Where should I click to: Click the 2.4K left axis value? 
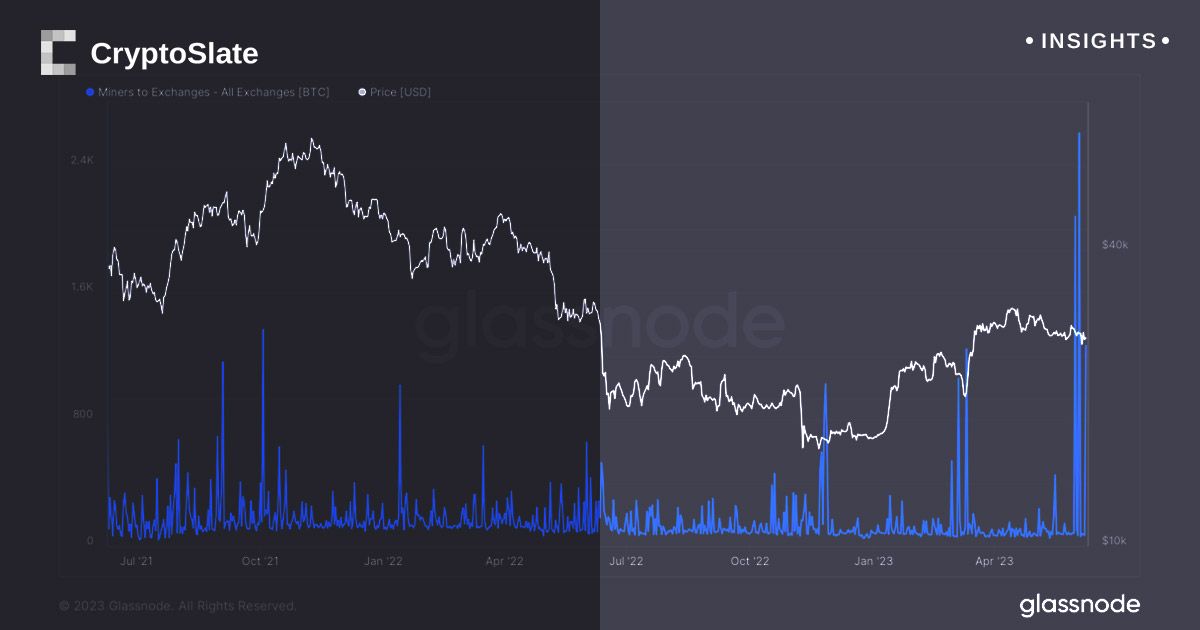pyautogui.click(x=82, y=160)
